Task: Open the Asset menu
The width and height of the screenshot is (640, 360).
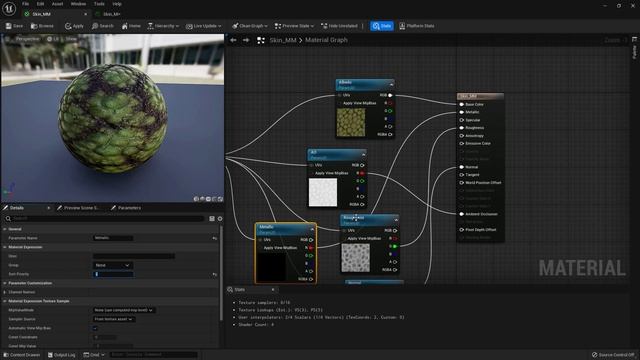Action: pyautogui.click(x=57, y=4)
